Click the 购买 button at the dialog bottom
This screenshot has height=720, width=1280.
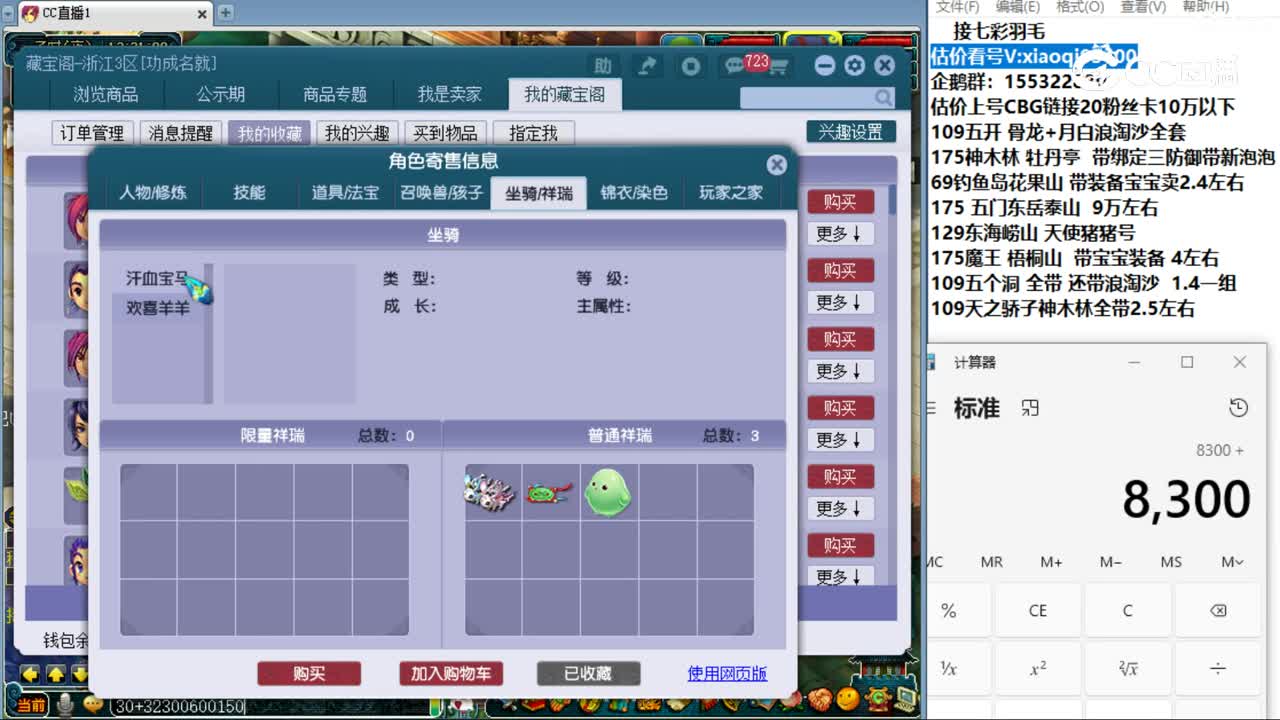coord(309,673)
